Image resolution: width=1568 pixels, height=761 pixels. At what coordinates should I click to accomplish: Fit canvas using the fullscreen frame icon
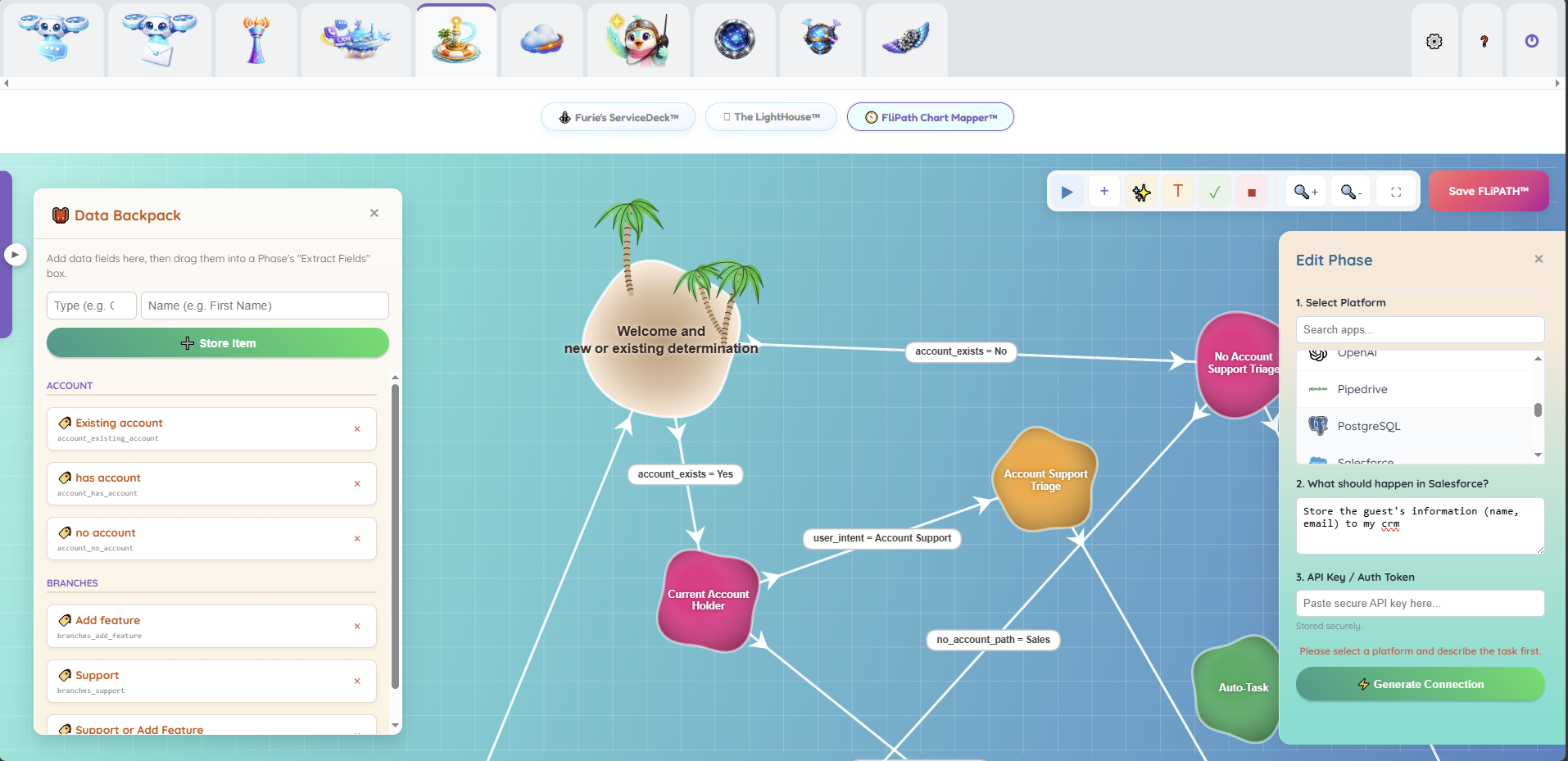[1396, 191]
